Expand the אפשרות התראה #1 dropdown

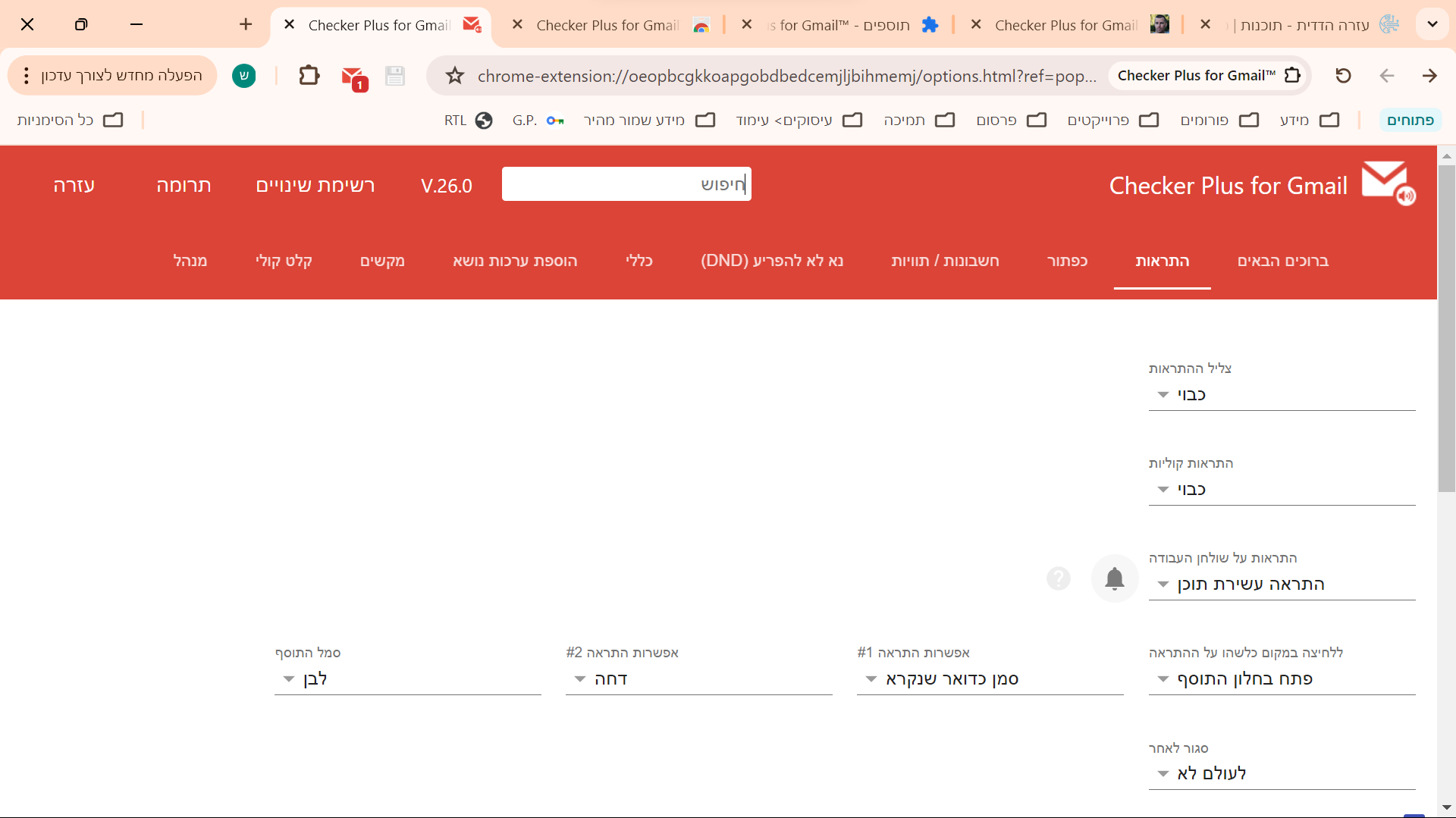point(990,679)
